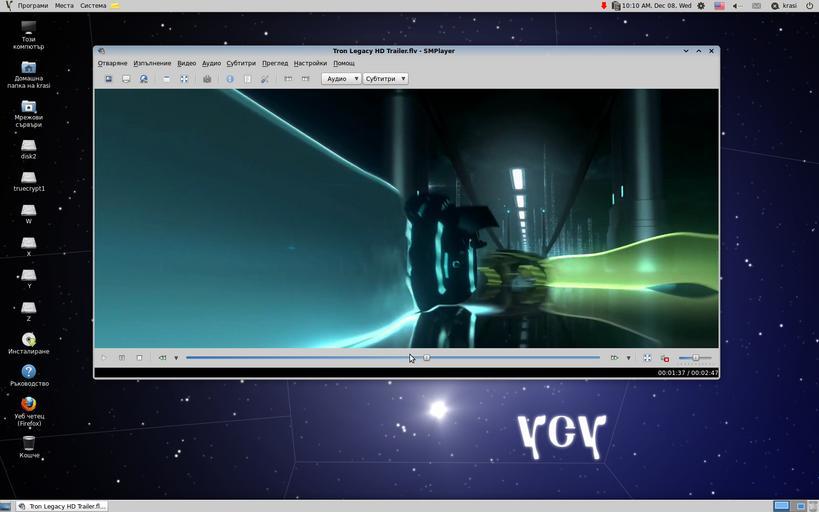Stop the video playback
819x512 pixels.
click(x=139, y=358)
